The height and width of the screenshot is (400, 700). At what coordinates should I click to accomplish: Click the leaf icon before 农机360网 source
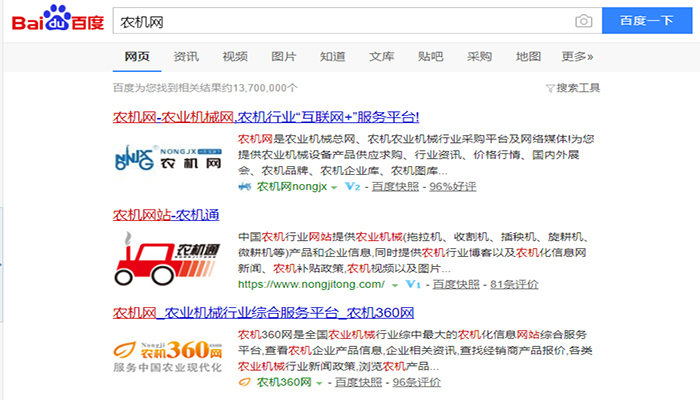point(245,382)
